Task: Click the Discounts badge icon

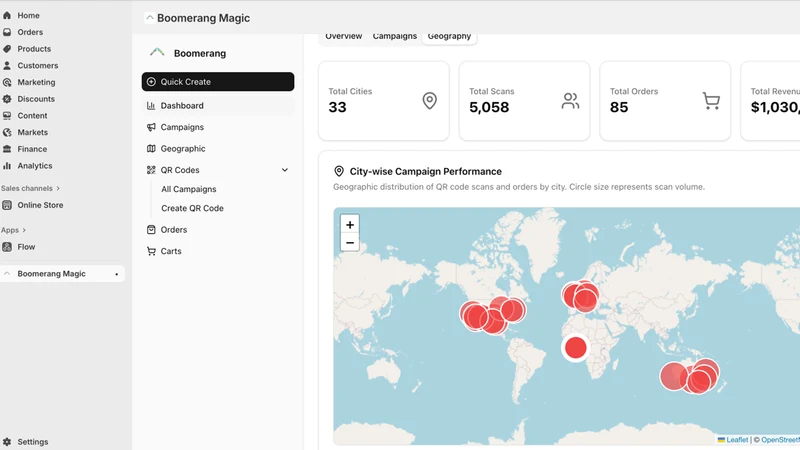Action: click(7, 99)
